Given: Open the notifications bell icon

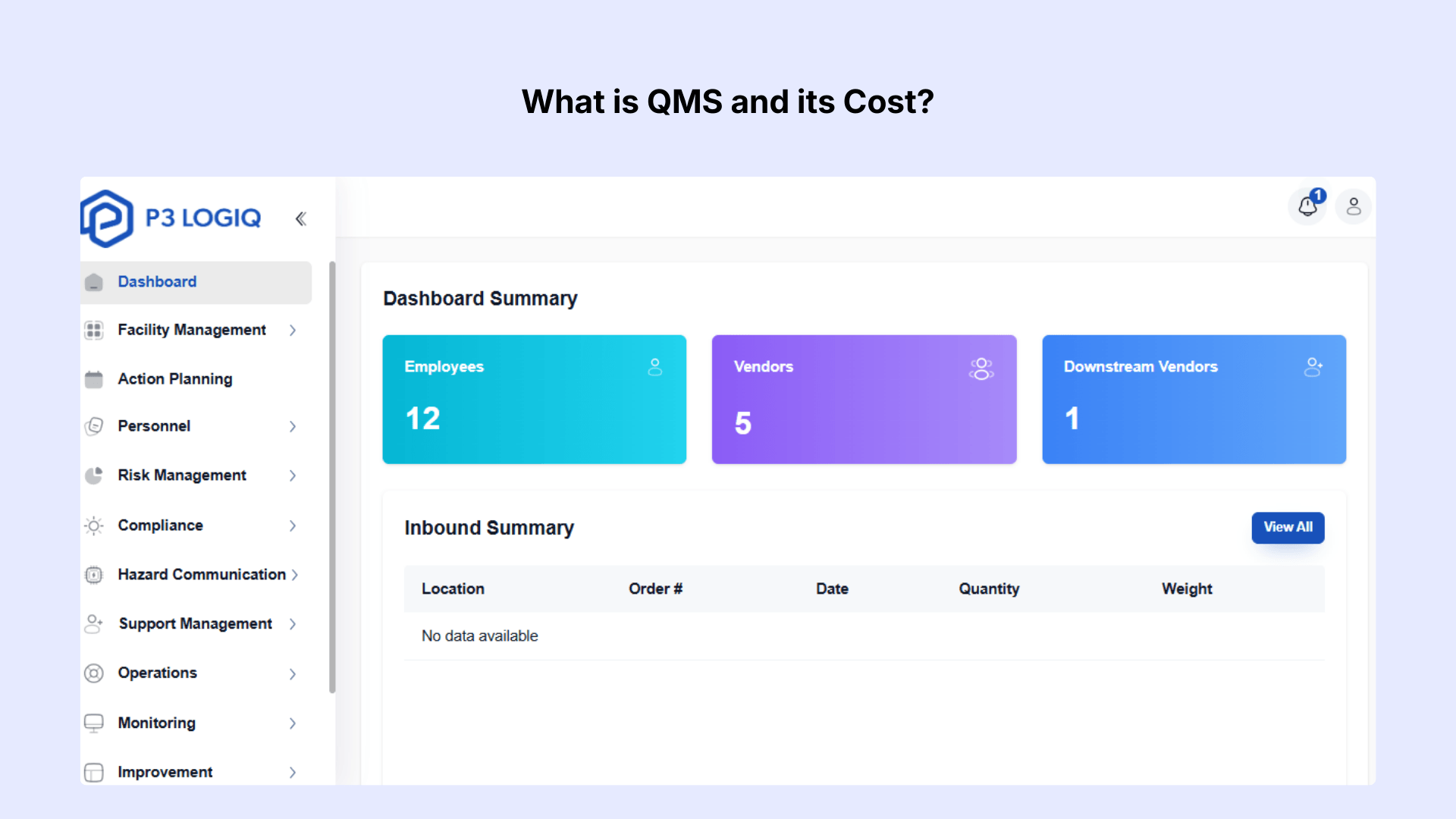Looking at the screenshot, I should point(1307,206).
